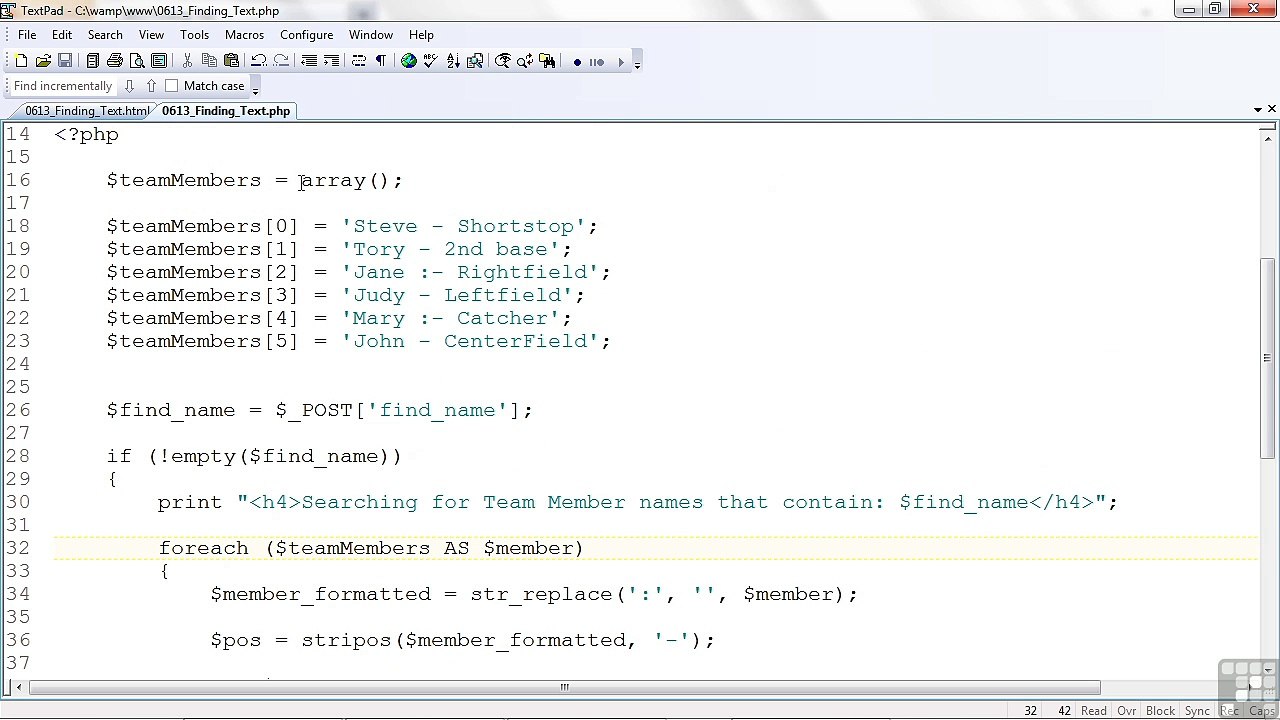The height and width of the screenshot is (720, 1280).
Task: Toggle the Sync scrolling indicator
Action: [x=1197, y=711]
